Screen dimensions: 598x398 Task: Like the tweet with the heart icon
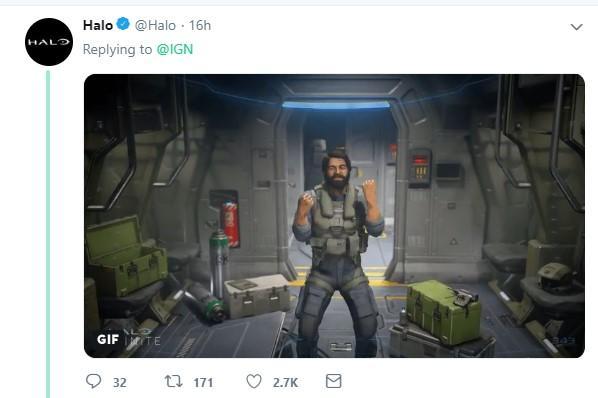point(254,381)
